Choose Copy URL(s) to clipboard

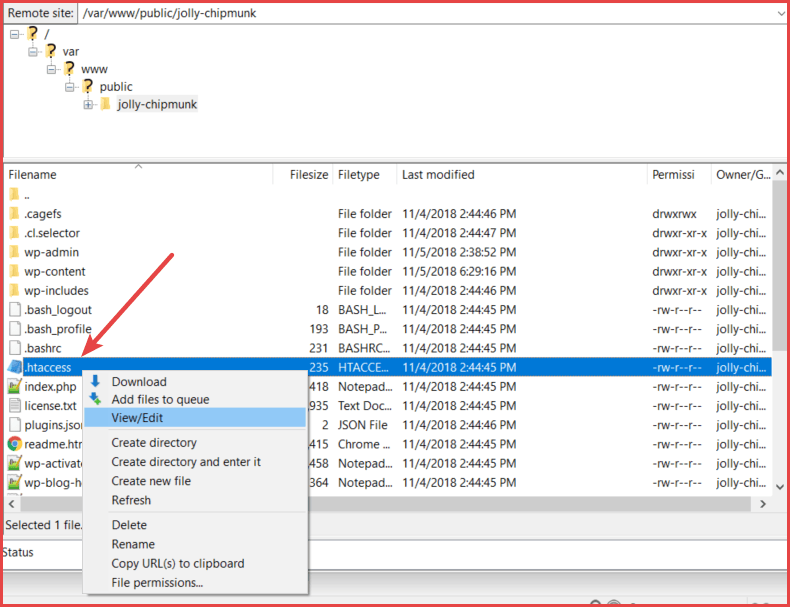[195, 563]
